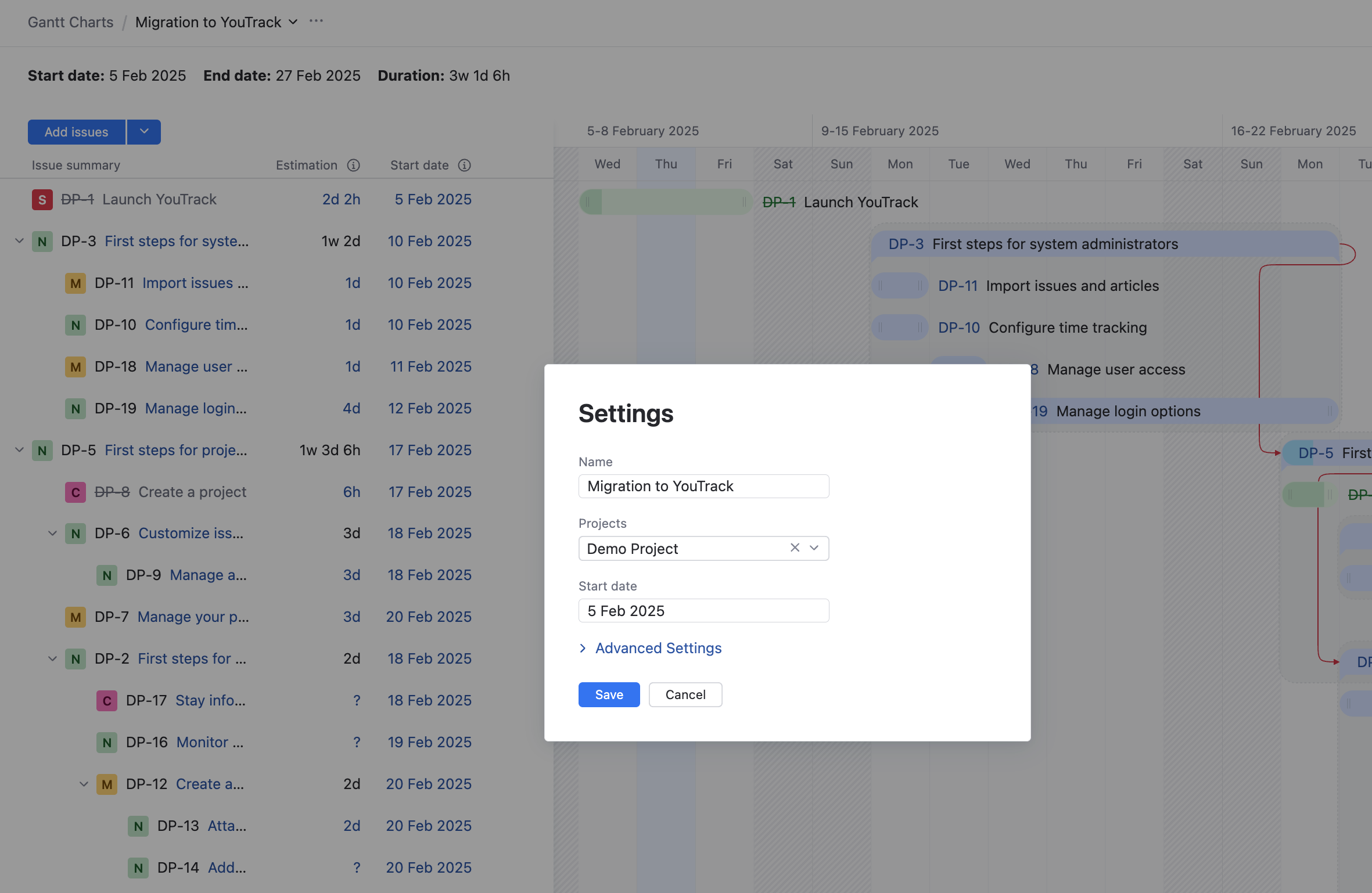Image resolution: width=1372 pixels, height=893 pixels.
Task: Open the Add issues split dropdown arrow
Action: (143, 132)
